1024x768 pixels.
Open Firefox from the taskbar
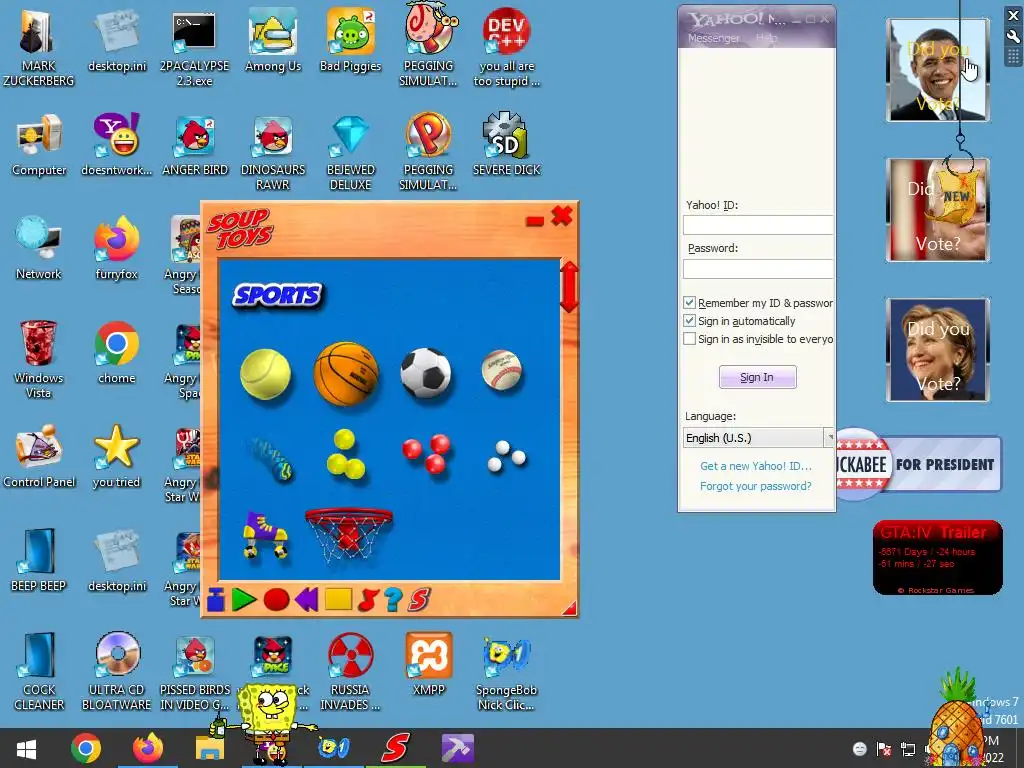(x=148, y=748)
